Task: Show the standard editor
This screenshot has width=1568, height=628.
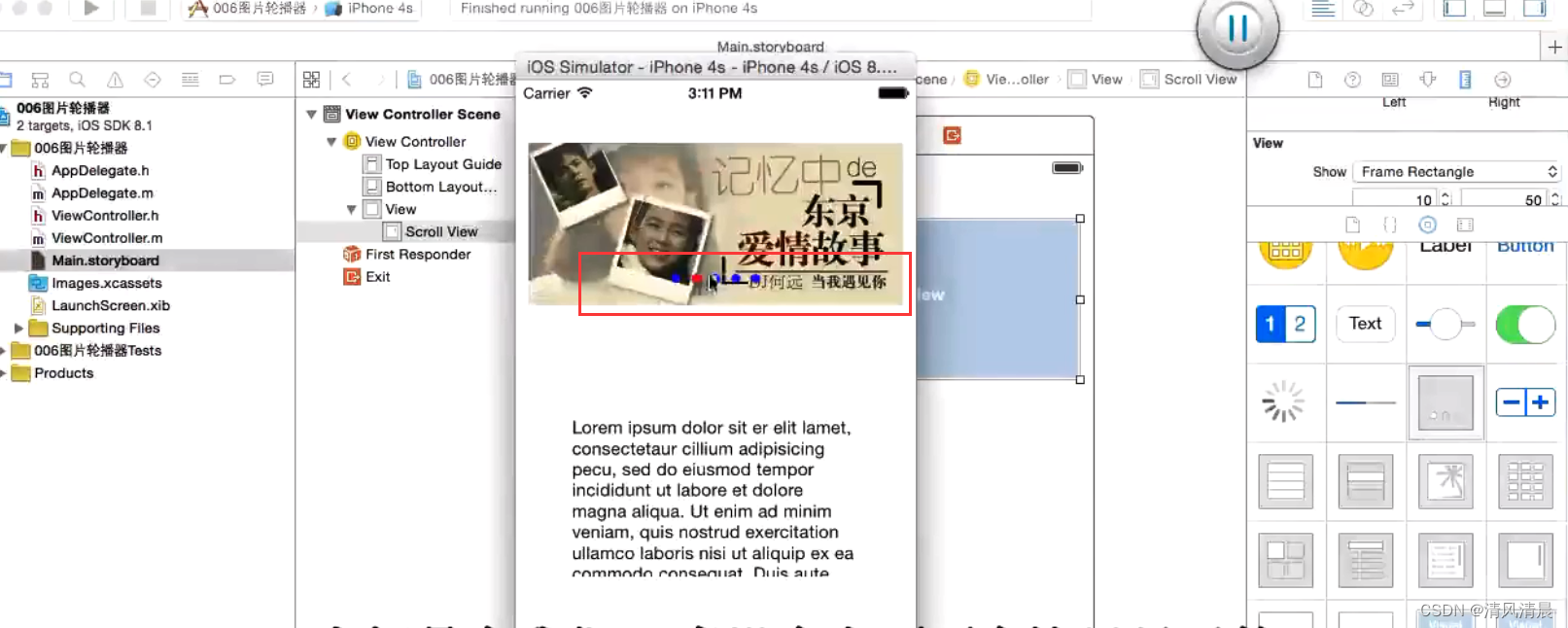Action: 1323,9
